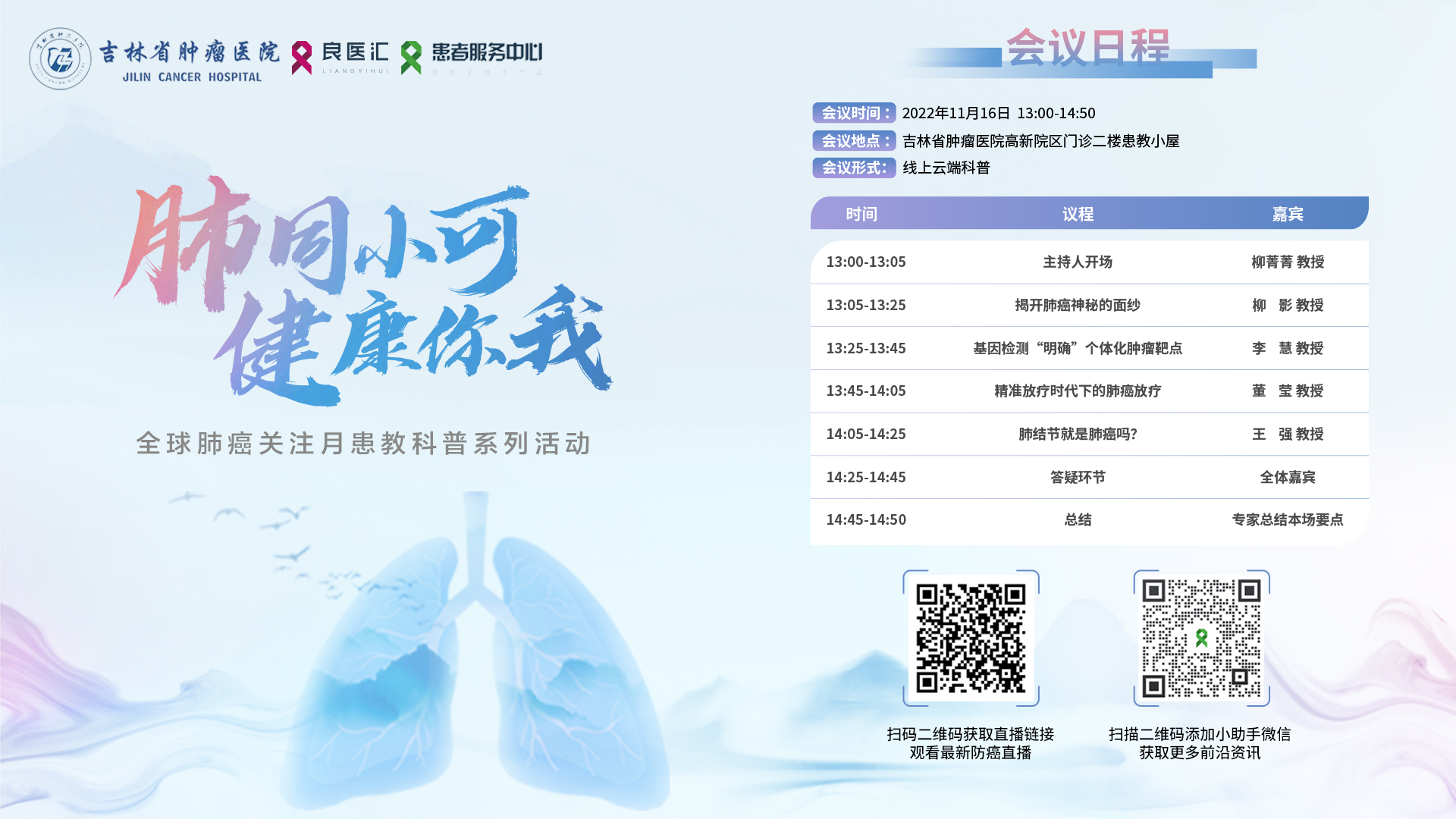The width and height of the screenshot is (1456, 819).
Task: Click the 答疑环节 agenda item
Action: click(1078, 477)
